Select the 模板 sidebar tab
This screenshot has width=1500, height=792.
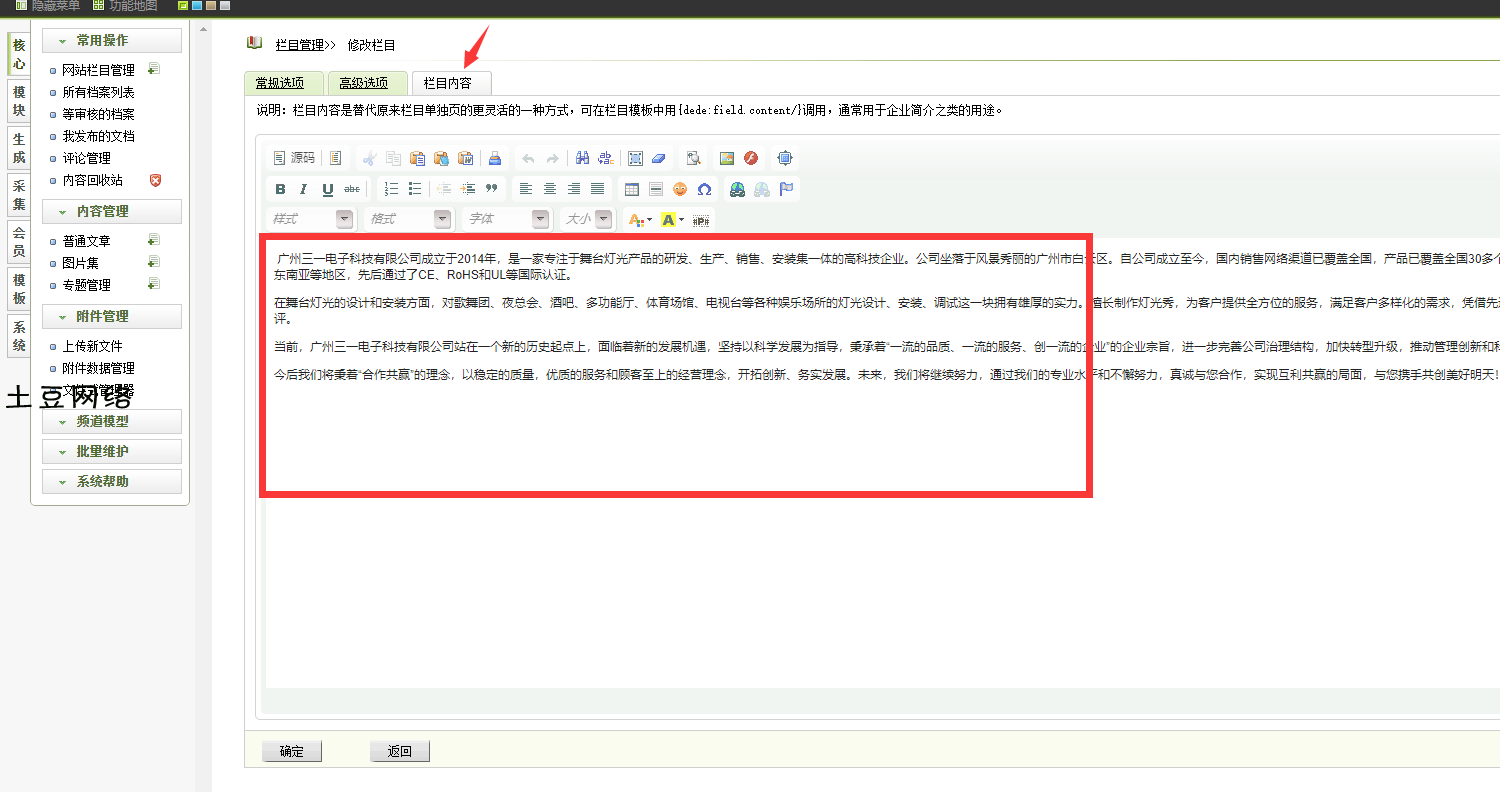pos(17,290)
